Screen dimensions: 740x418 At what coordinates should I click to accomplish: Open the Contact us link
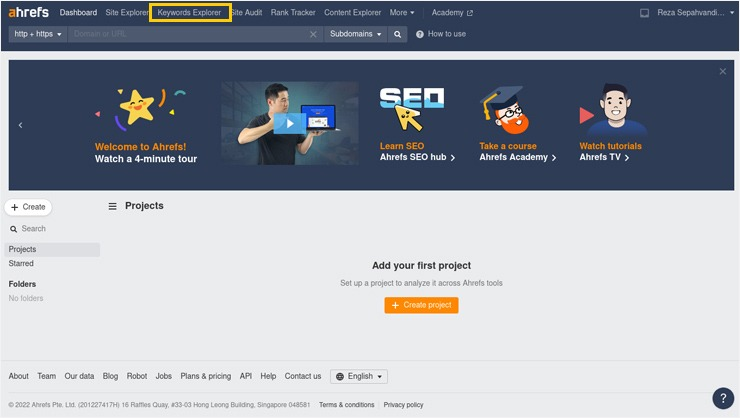(x=303, y=376)
